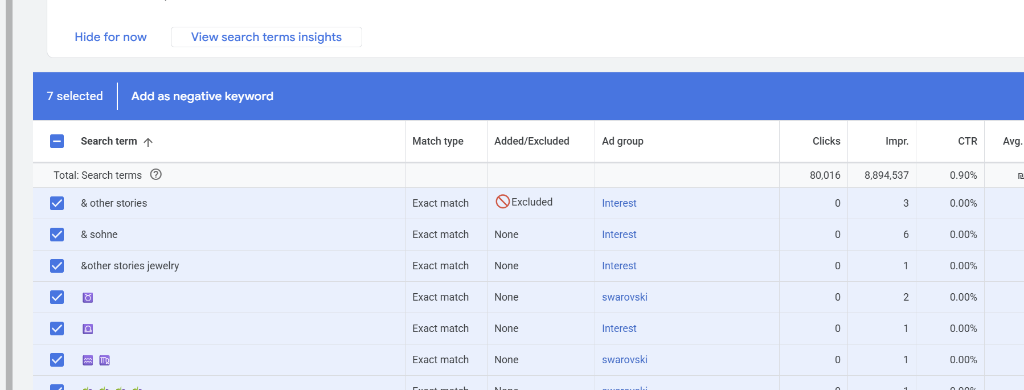This screenshot has width=1024, height=390.
Task: Click the Libra emoji search term
Action: pos(88,329)
